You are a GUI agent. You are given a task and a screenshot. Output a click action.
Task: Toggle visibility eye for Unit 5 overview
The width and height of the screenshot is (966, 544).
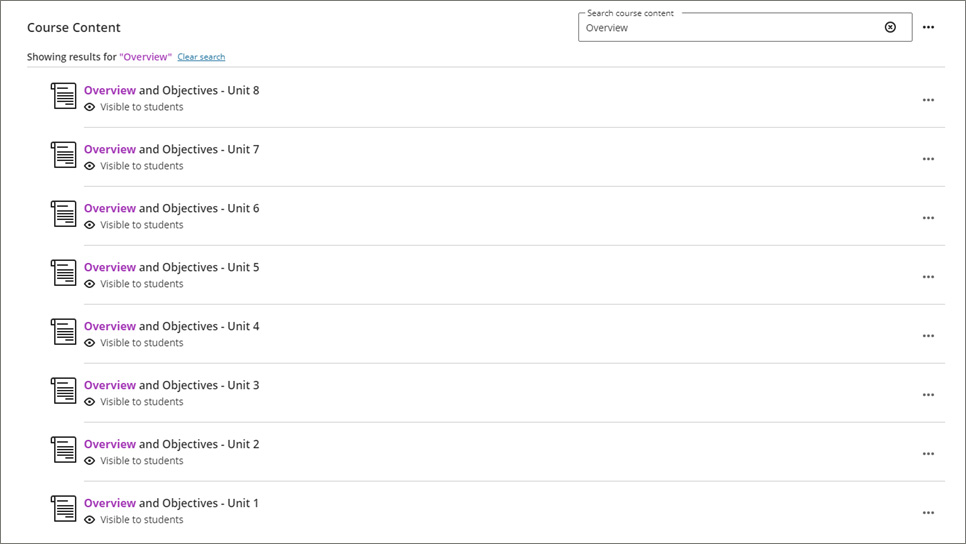pos(90,284)
